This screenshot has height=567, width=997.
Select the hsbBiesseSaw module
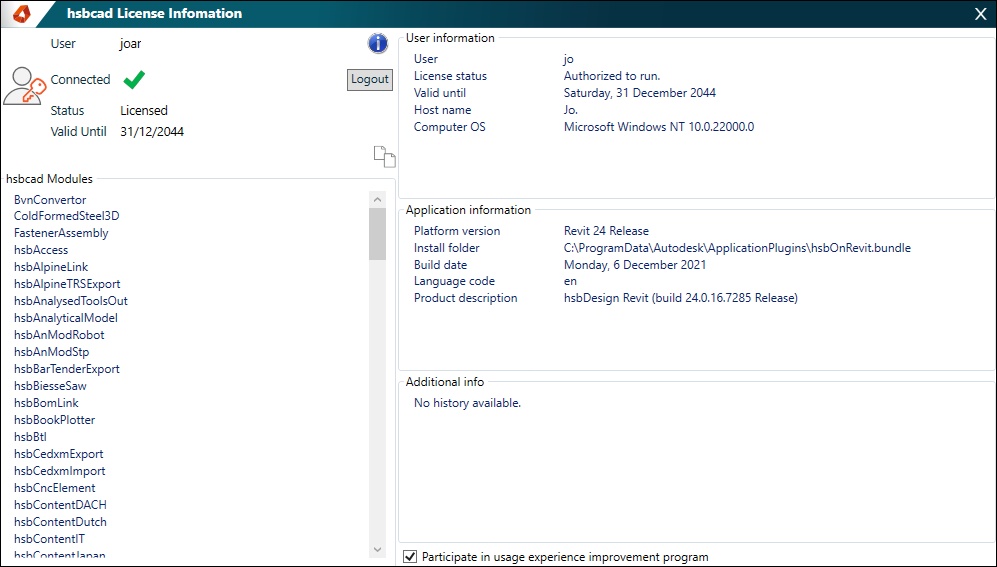[50, 386]
